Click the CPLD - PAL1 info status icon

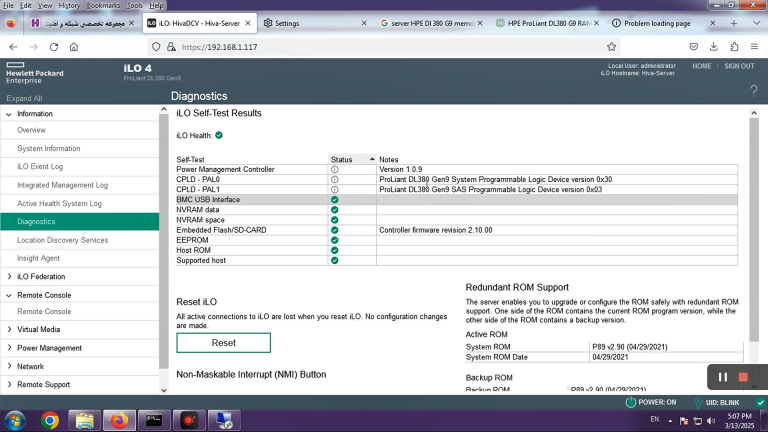(335, 190)
